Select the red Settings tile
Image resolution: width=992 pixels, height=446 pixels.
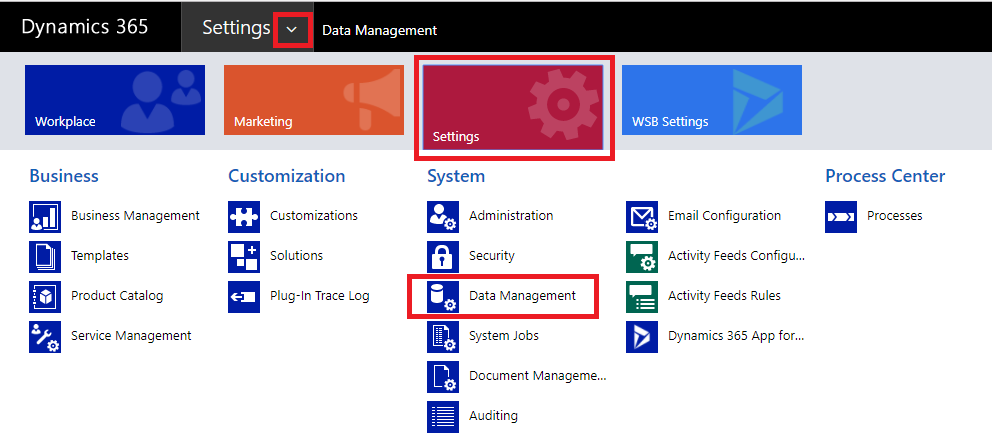[x=513, y=108]
